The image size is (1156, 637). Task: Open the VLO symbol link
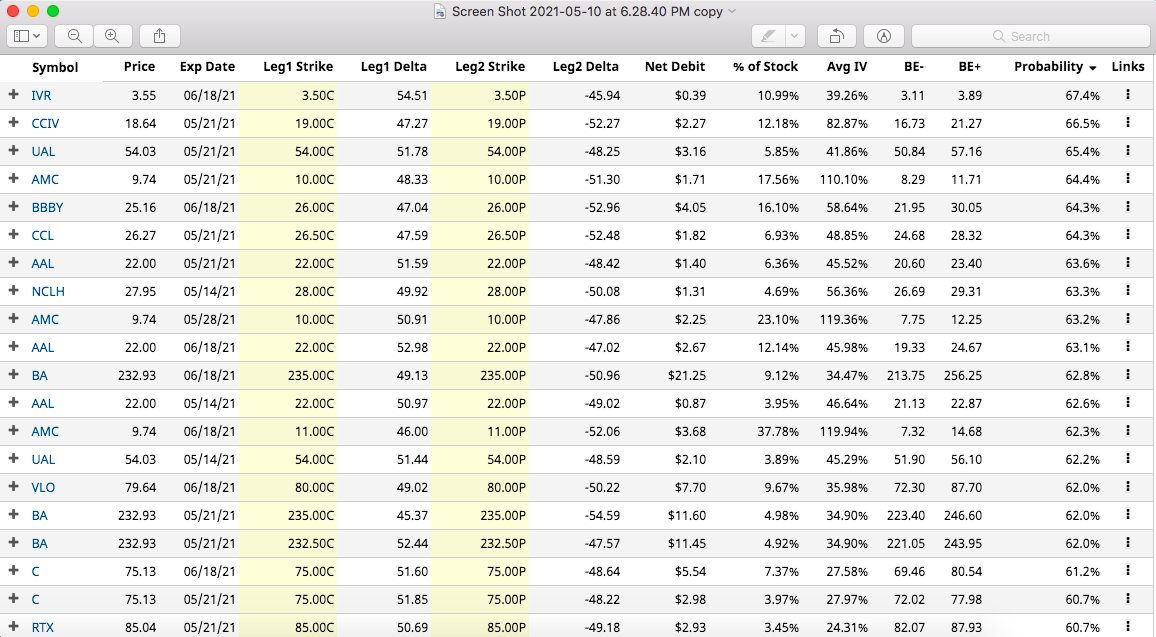coord(43,487)
